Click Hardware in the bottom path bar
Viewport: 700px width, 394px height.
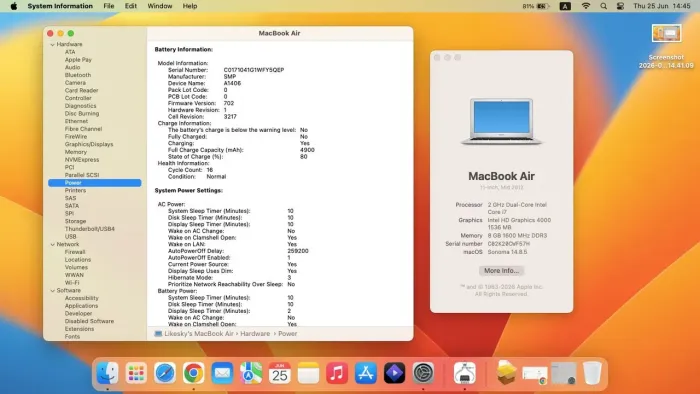[255, 334]
